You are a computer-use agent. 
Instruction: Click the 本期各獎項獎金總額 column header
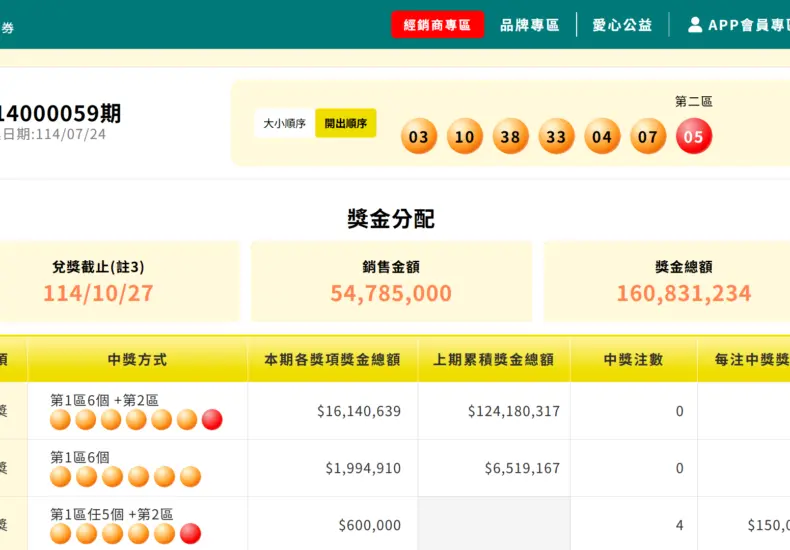pyautogui.click(x=333, y=360)
